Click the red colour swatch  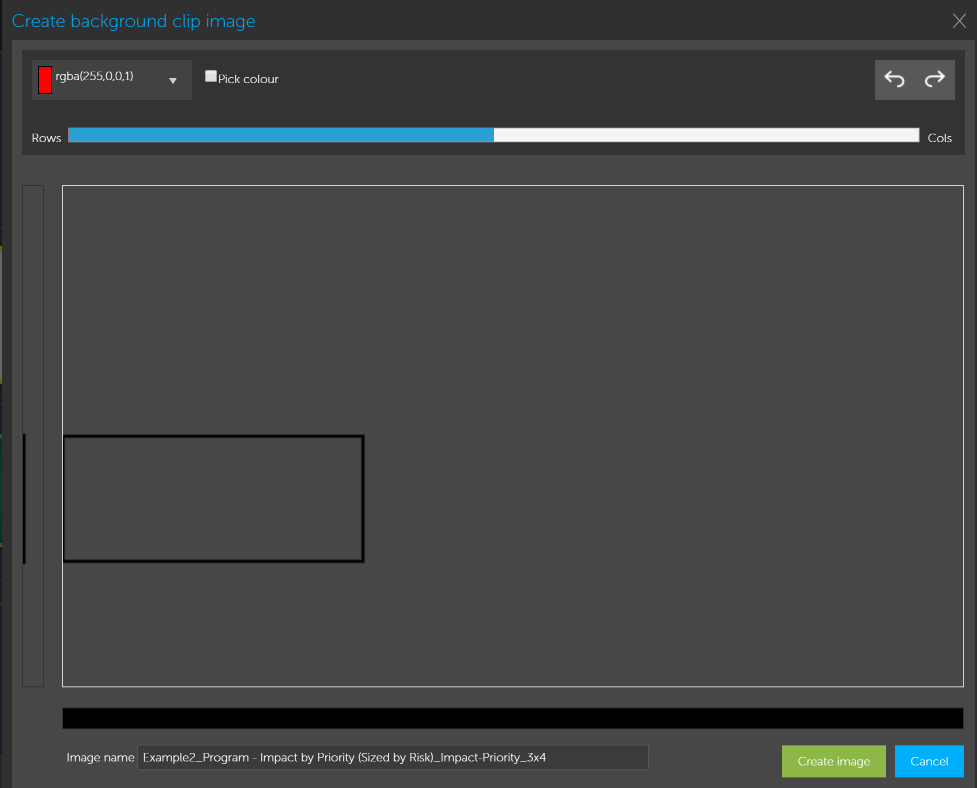click(x=45, y=80)
